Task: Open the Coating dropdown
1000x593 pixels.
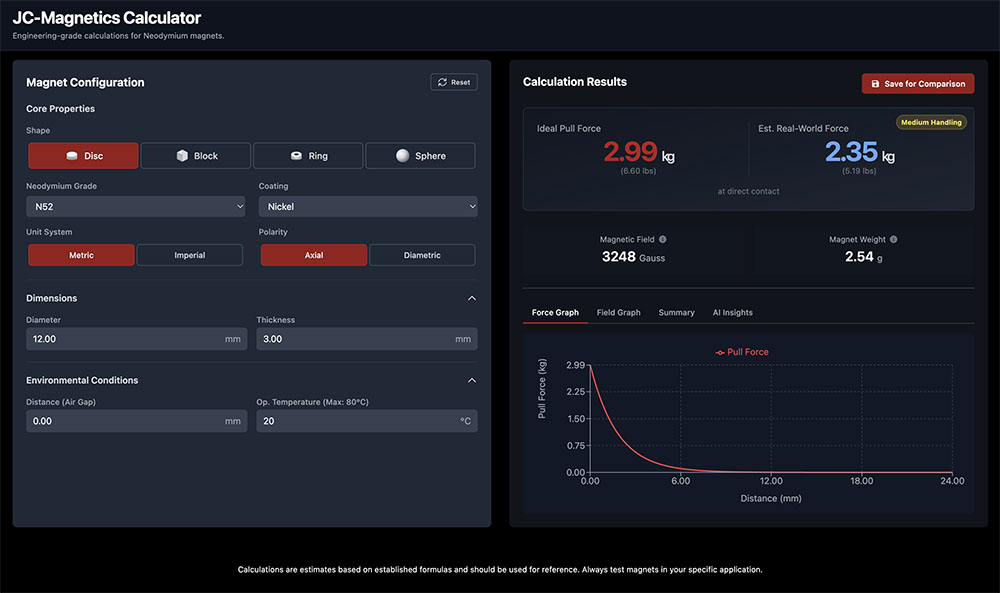Action: pyautogui.click(x=367, y=207)
